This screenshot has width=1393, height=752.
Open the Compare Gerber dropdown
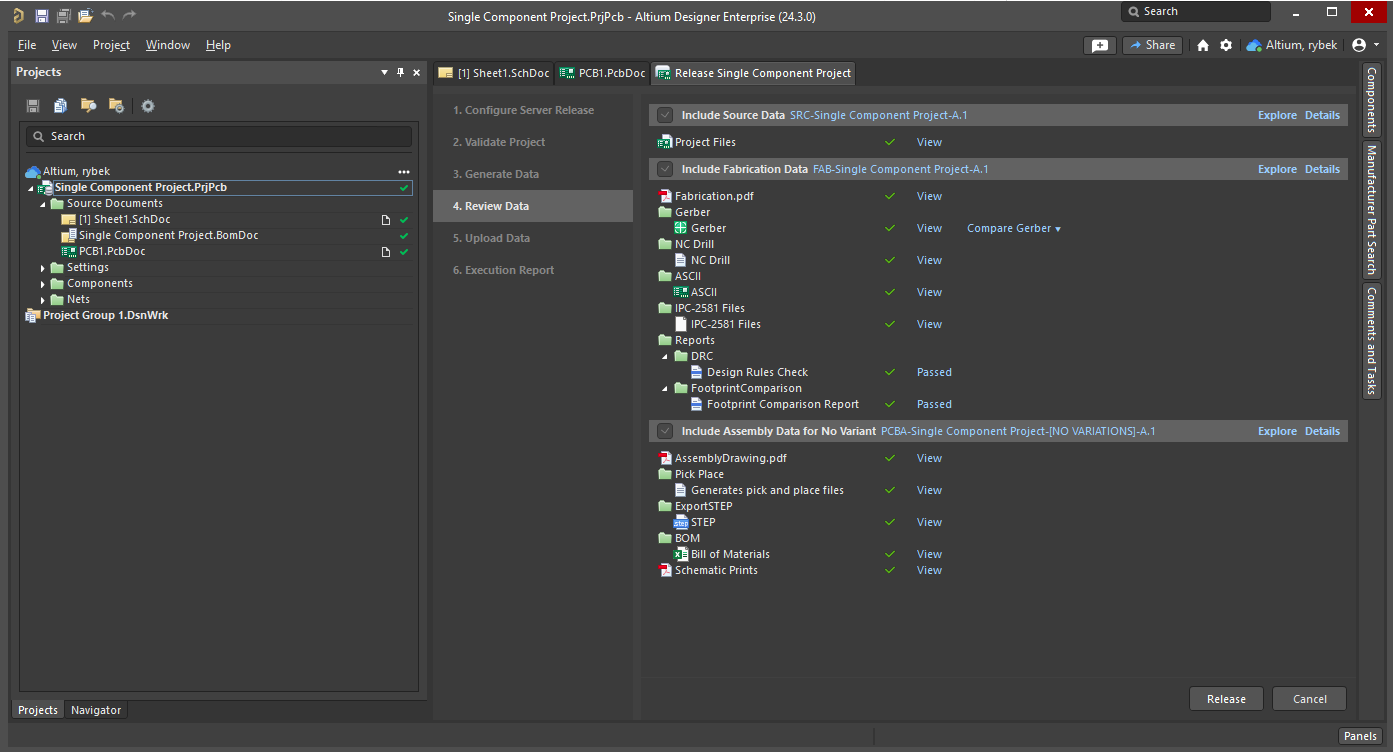point(1014,228)
